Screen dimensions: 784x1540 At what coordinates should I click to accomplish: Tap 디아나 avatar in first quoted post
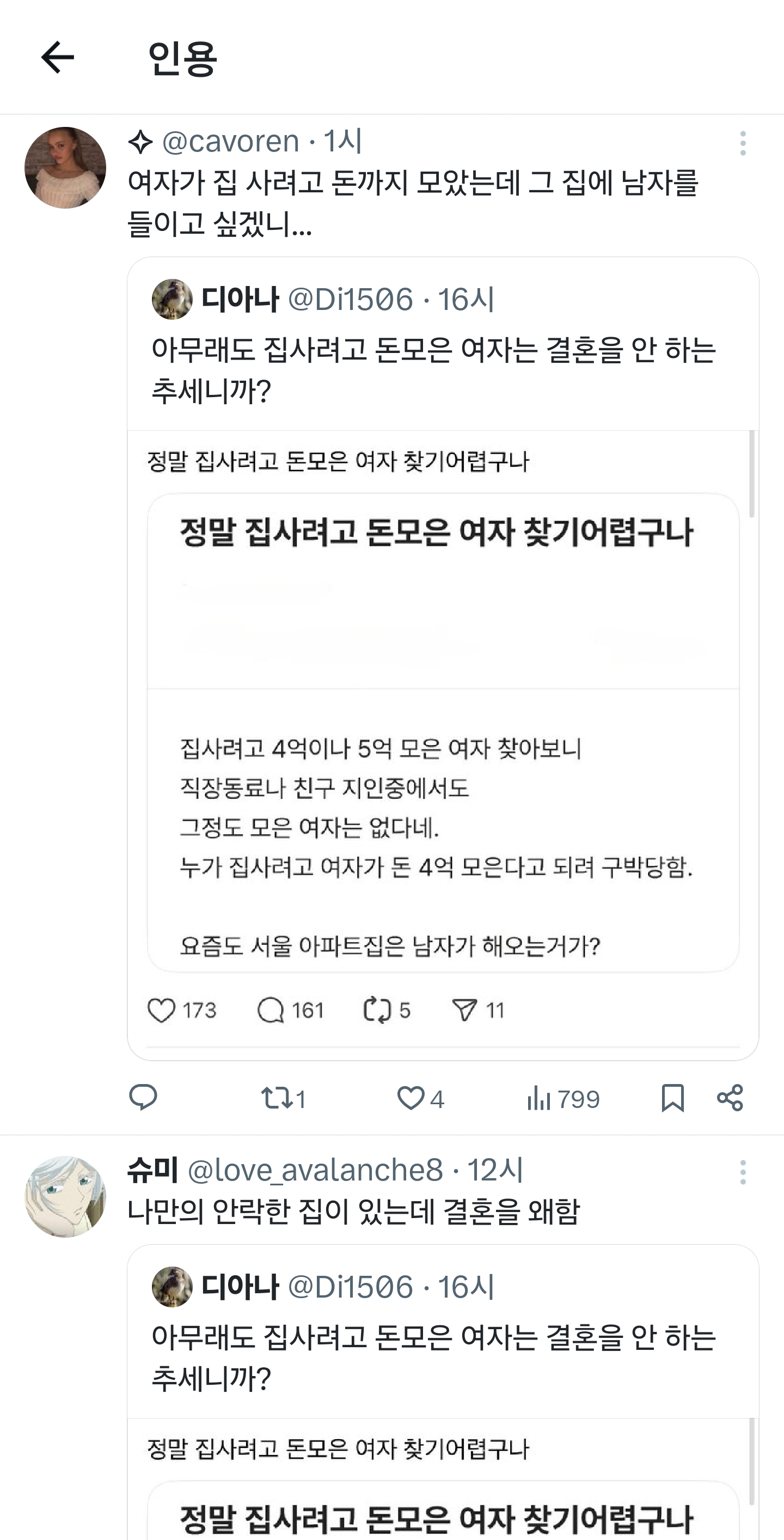tap(172, 299)
